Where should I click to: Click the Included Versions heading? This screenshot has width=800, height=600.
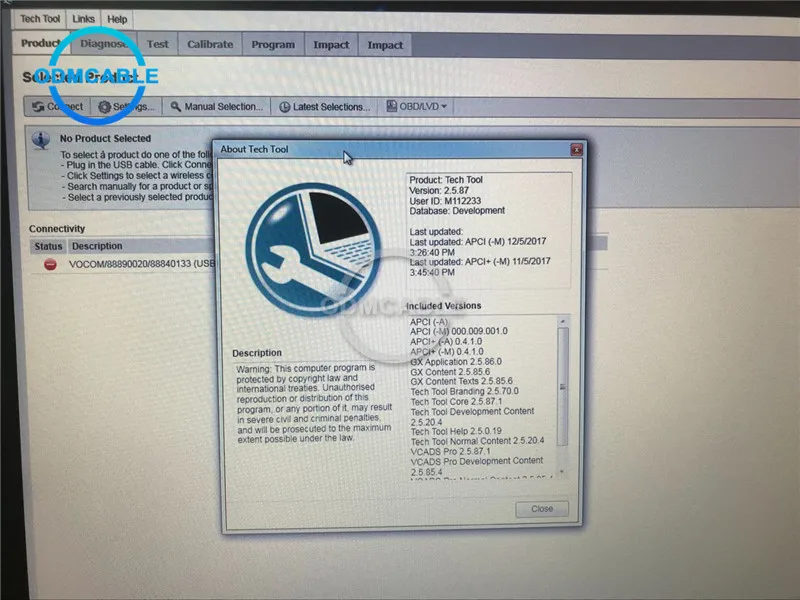443,306
